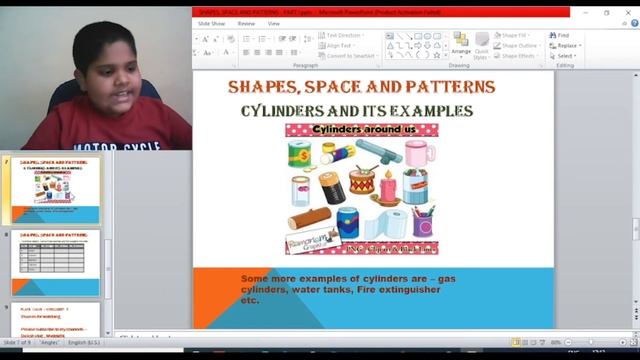Click the Zoom In plus button
640x360 pixels.
coord(622,342)
